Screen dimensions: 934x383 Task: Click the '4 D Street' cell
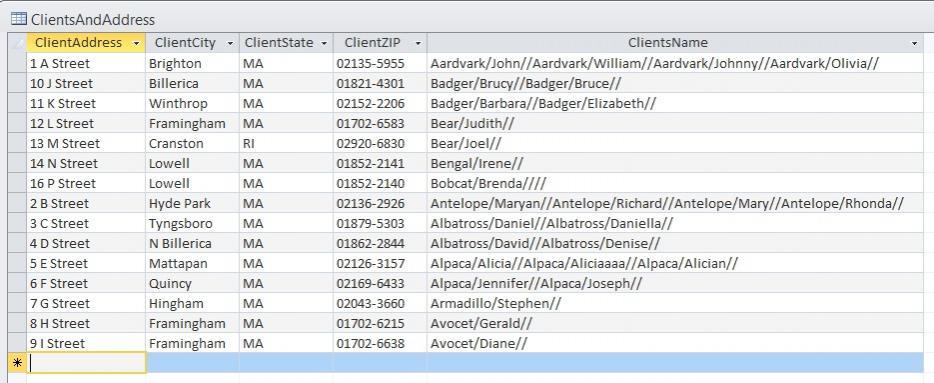pyautogui.click(x=86, y=244)
